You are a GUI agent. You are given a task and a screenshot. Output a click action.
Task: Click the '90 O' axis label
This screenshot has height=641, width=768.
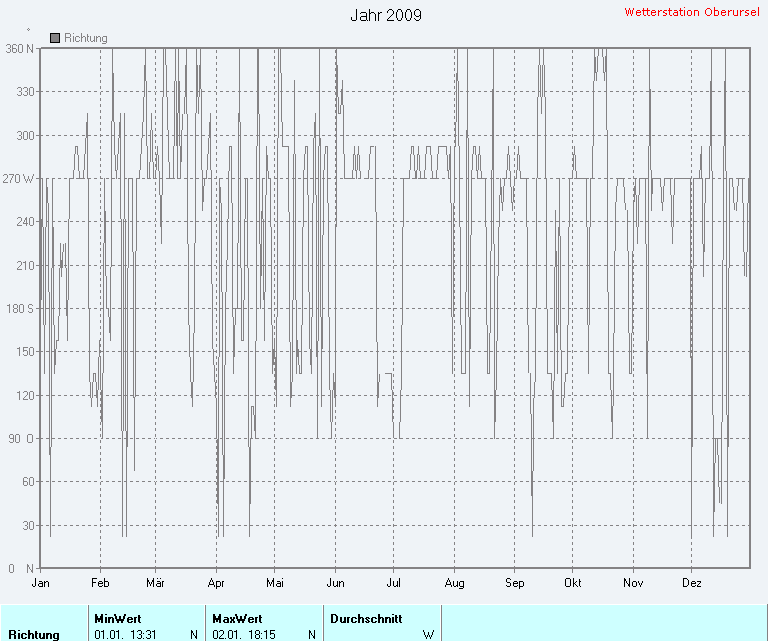(x=21, y=438)
